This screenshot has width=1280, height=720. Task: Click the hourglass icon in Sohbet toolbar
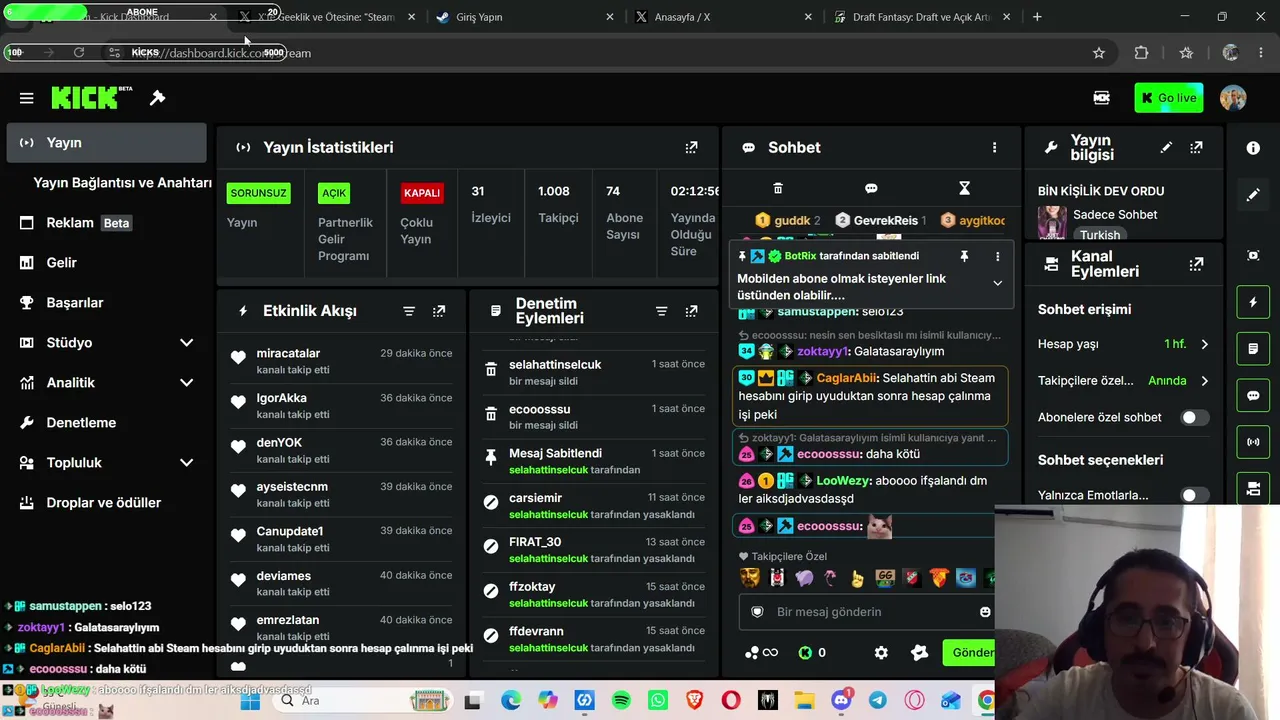[964, 188]
